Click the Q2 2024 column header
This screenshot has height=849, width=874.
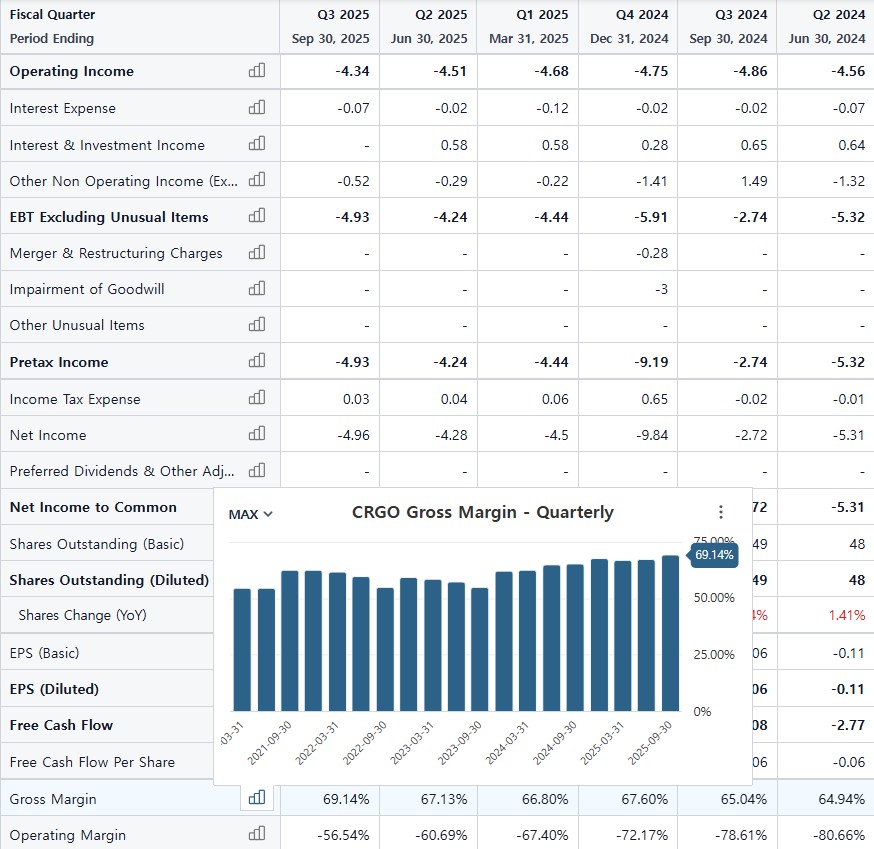[x=826, y=27]
